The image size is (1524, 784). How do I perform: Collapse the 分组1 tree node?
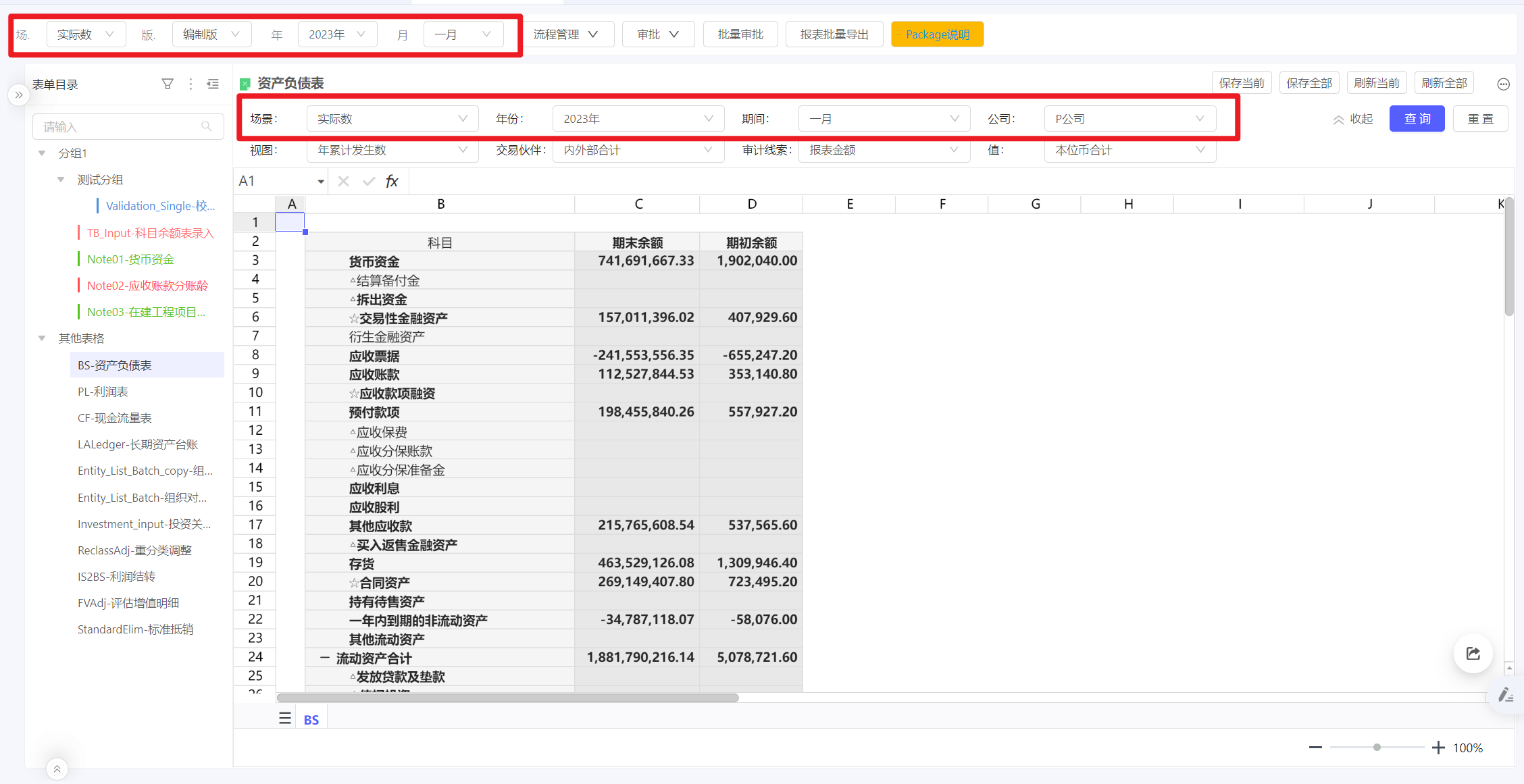[x=42, y=153]
